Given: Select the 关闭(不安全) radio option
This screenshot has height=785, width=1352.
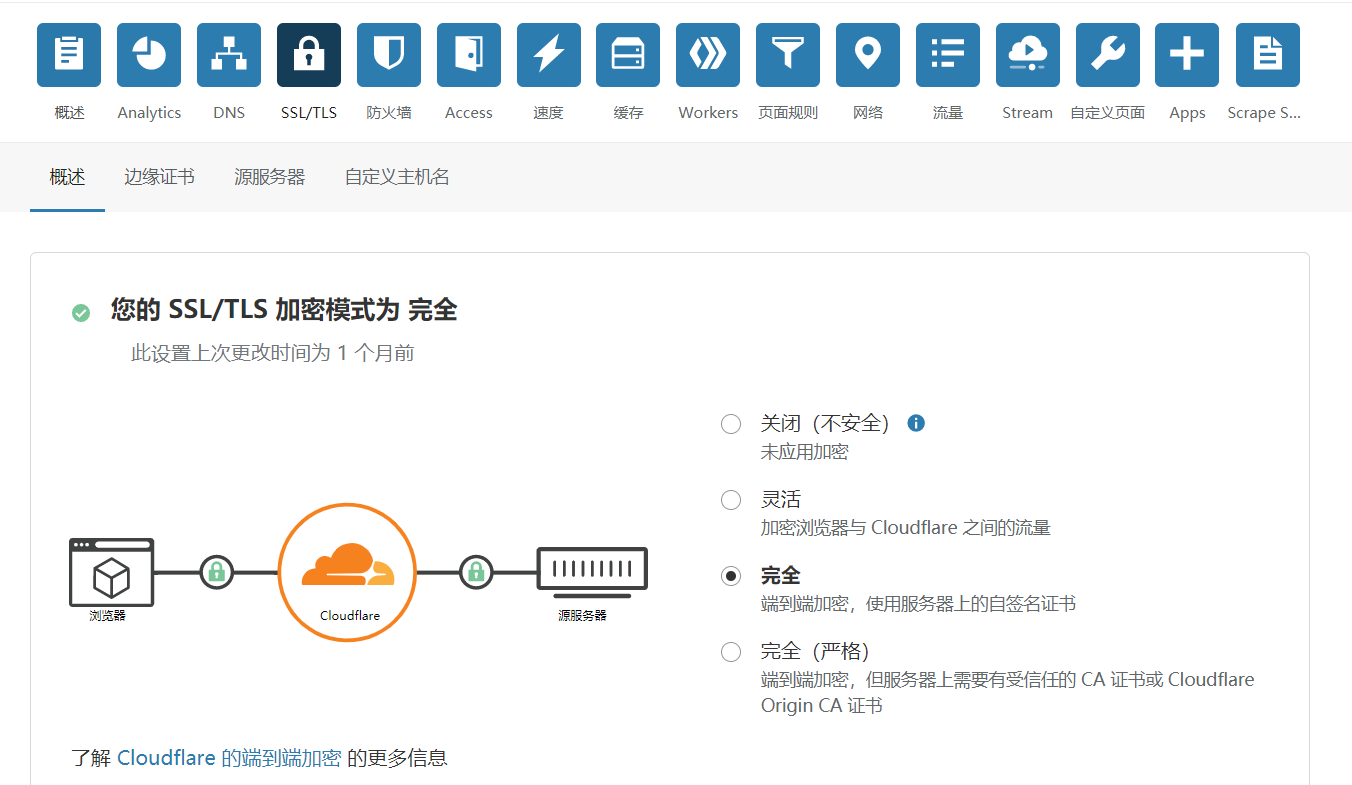Looking at the screenshot, I should (731, 424).
